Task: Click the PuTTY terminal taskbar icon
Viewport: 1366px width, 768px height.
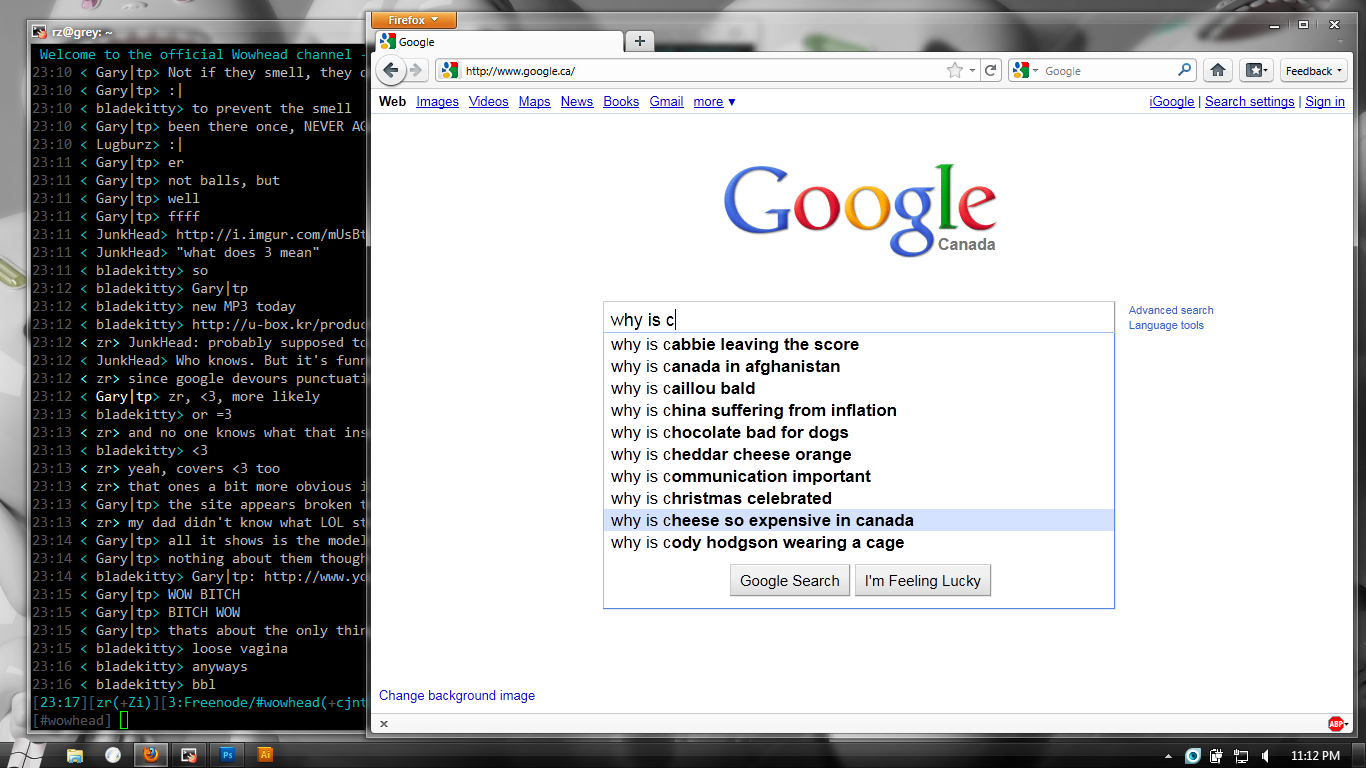Action: pos(188,755)
